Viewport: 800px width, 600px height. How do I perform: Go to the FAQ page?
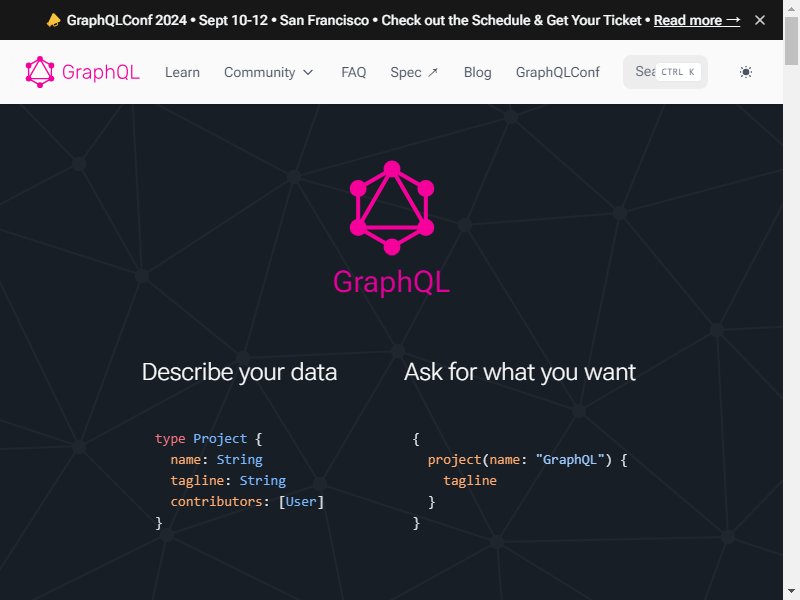click(353, 72)
